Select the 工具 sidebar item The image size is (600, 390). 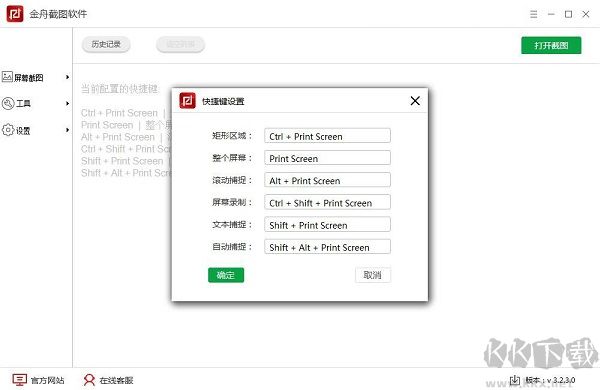pos(36,103)
